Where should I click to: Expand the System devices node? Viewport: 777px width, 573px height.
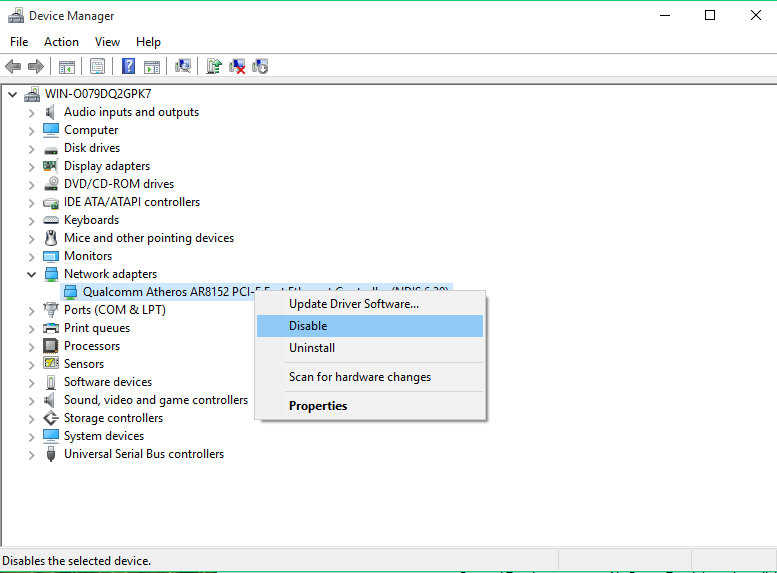31,436
